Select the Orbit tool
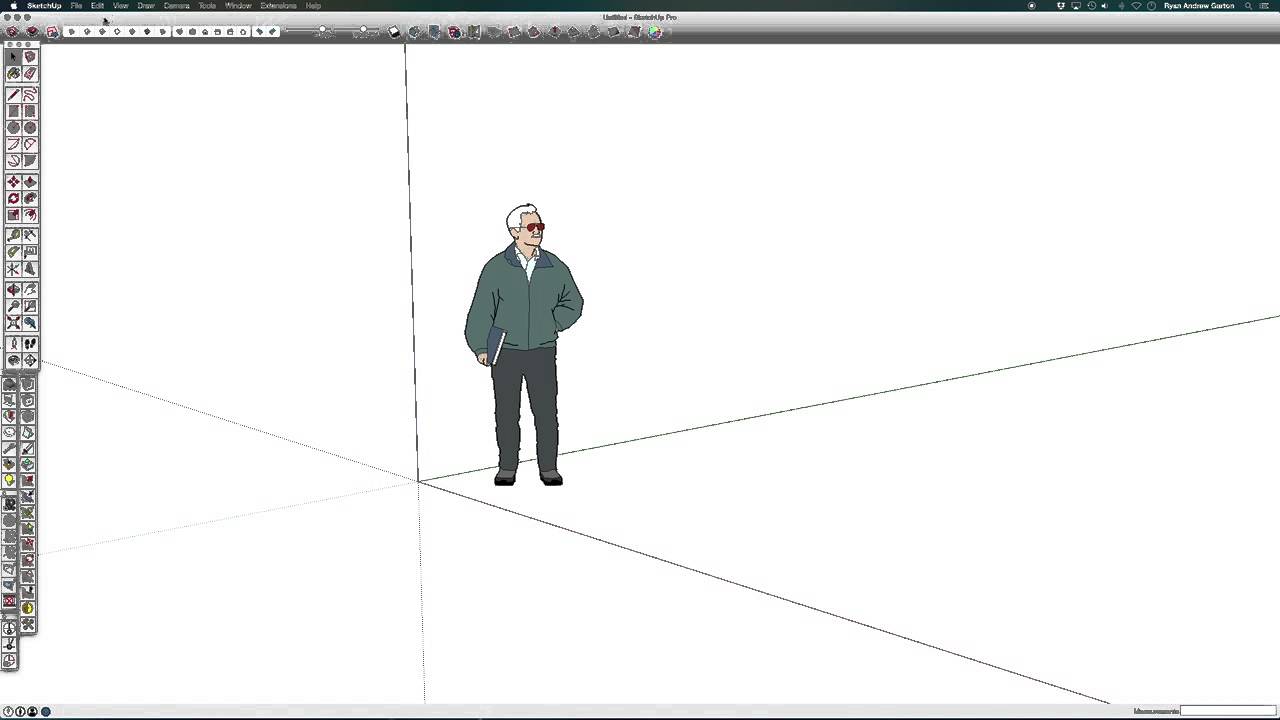 pos(13,290)
